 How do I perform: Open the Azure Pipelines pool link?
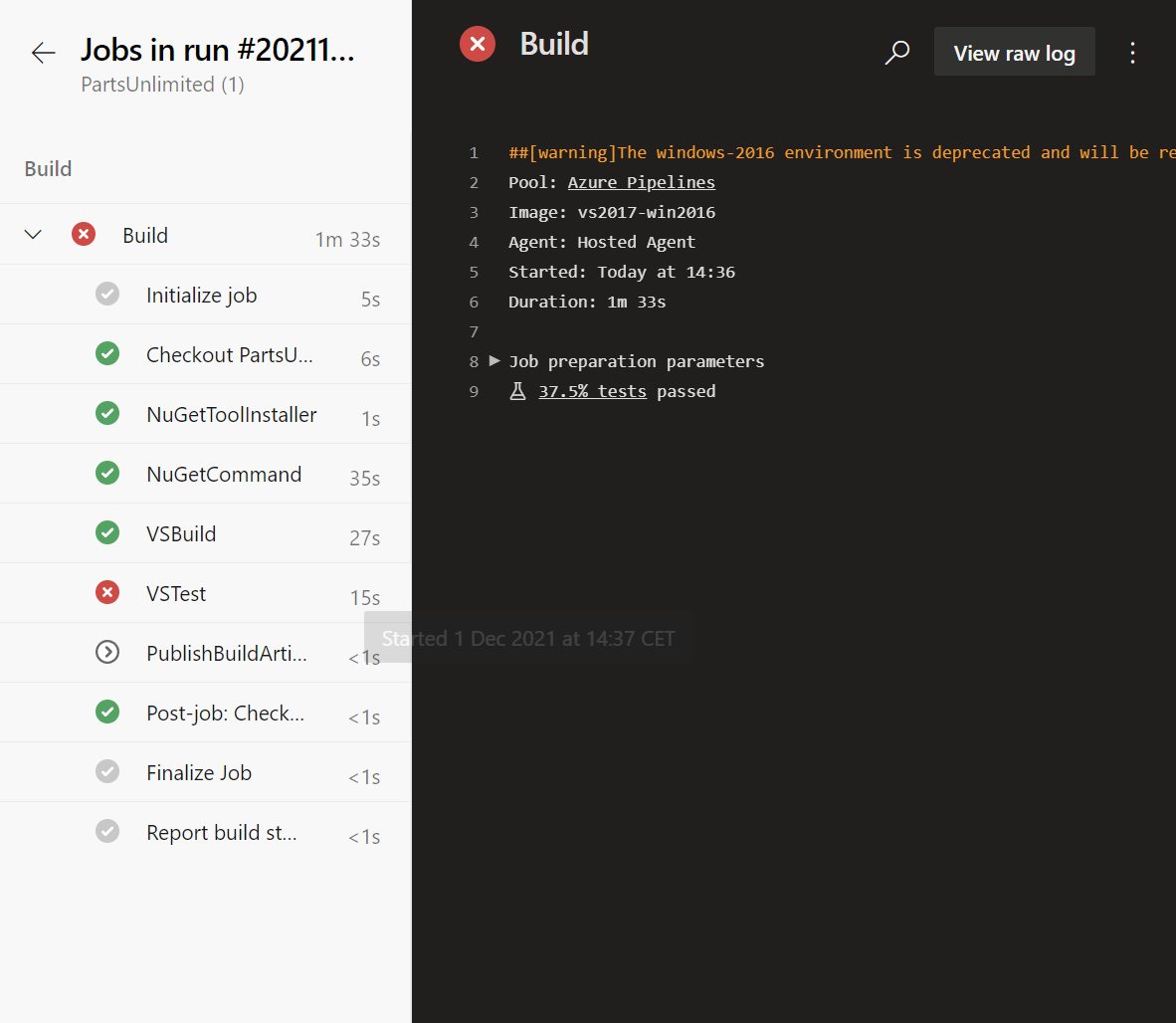coord(642,182)
